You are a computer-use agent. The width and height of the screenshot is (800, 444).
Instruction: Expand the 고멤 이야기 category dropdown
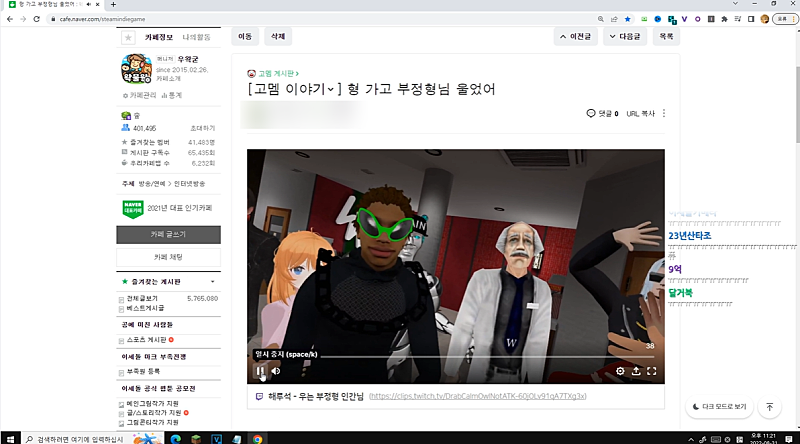331,89
